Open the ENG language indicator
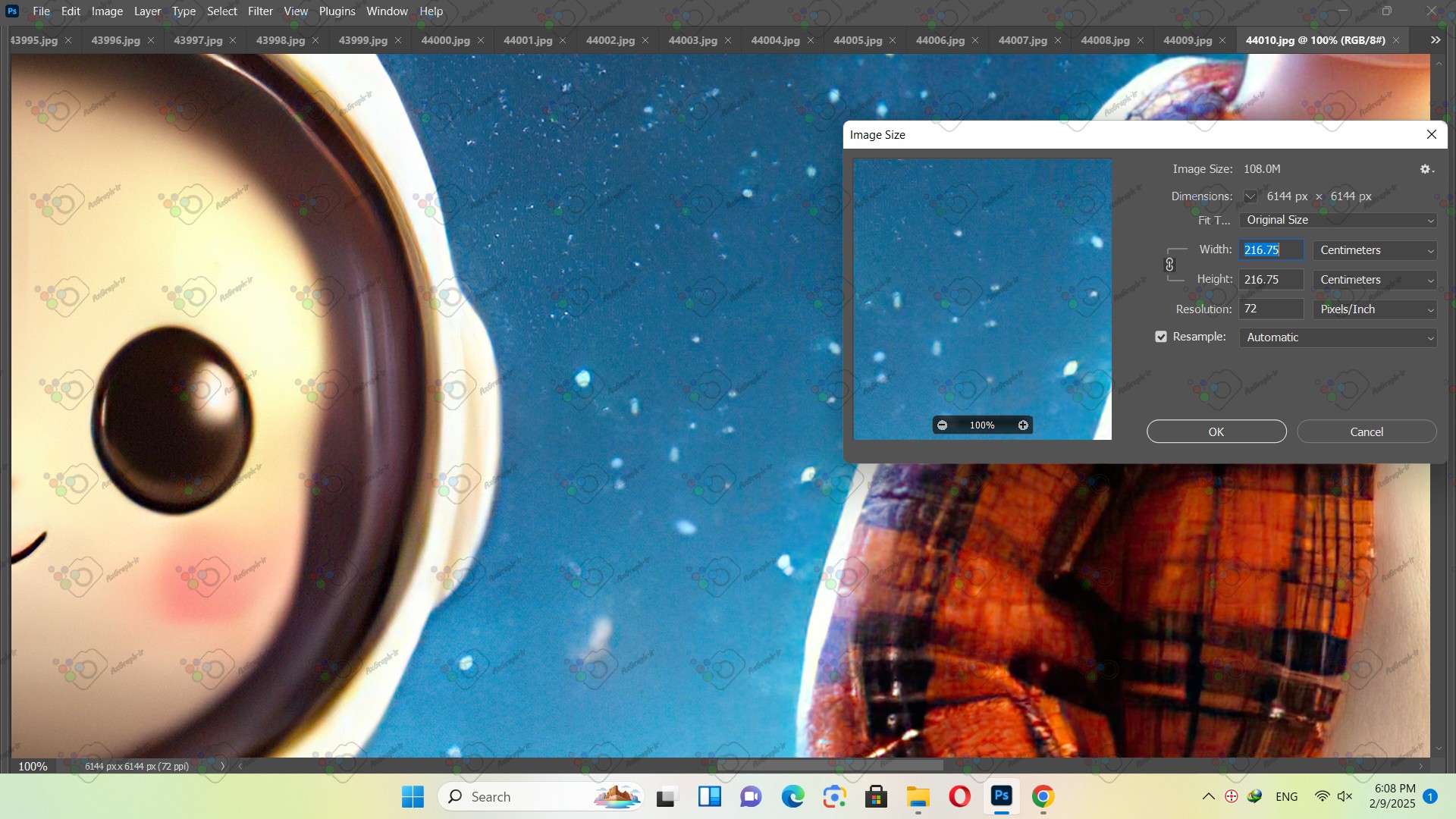Image resolution: width=1456 pixels, height=819 pixels. pyautogui.click(x=1286, y=796)
